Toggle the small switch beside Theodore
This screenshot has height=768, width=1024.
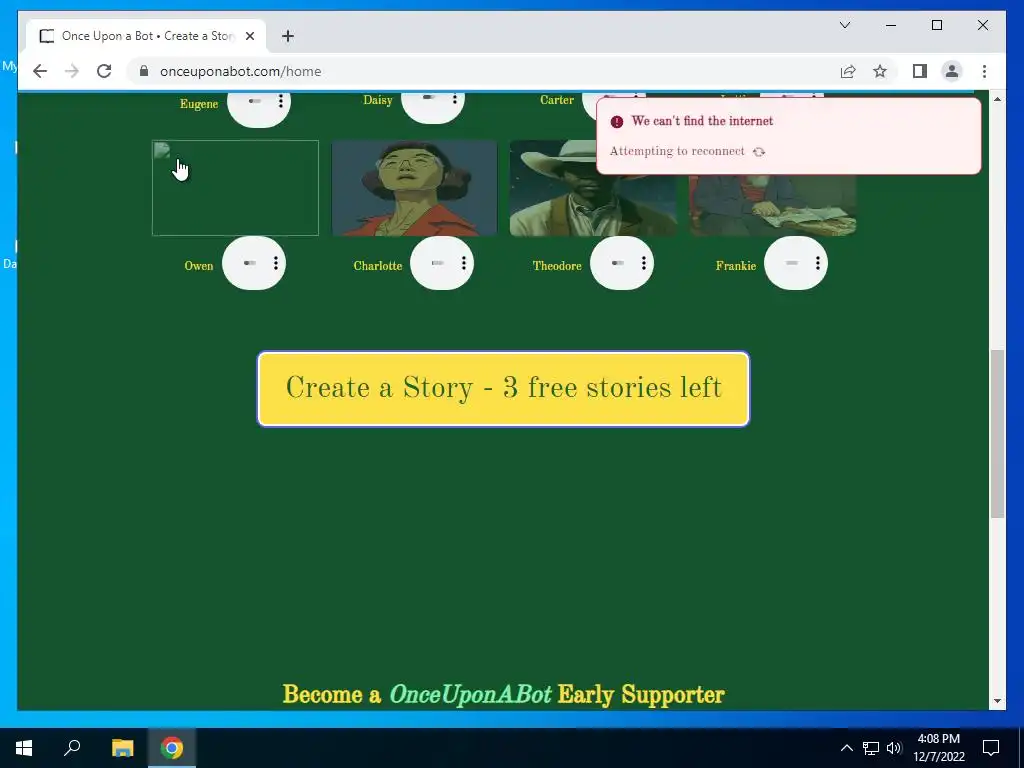617,263
